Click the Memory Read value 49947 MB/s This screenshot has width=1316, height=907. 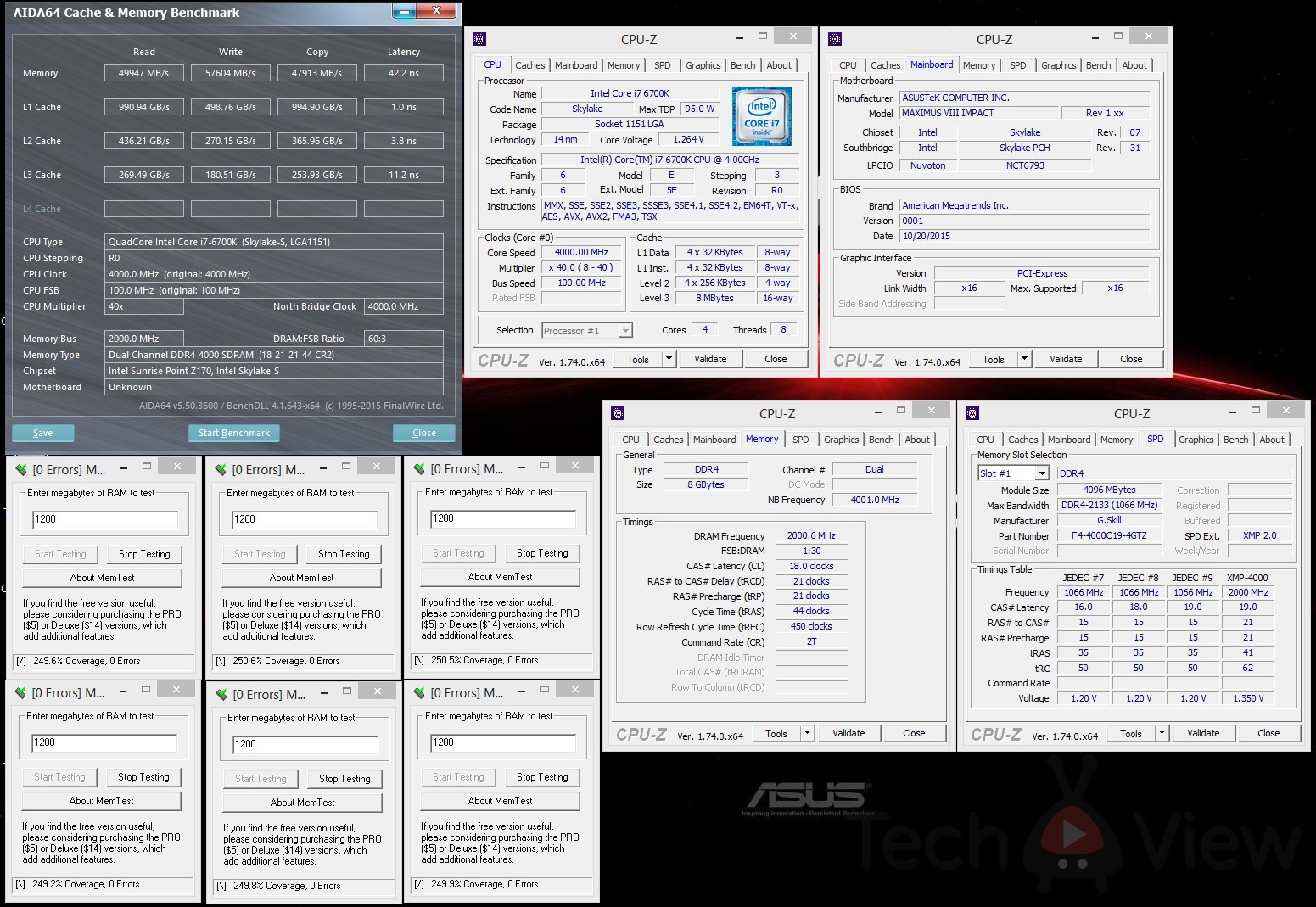(x=144, y=74)
